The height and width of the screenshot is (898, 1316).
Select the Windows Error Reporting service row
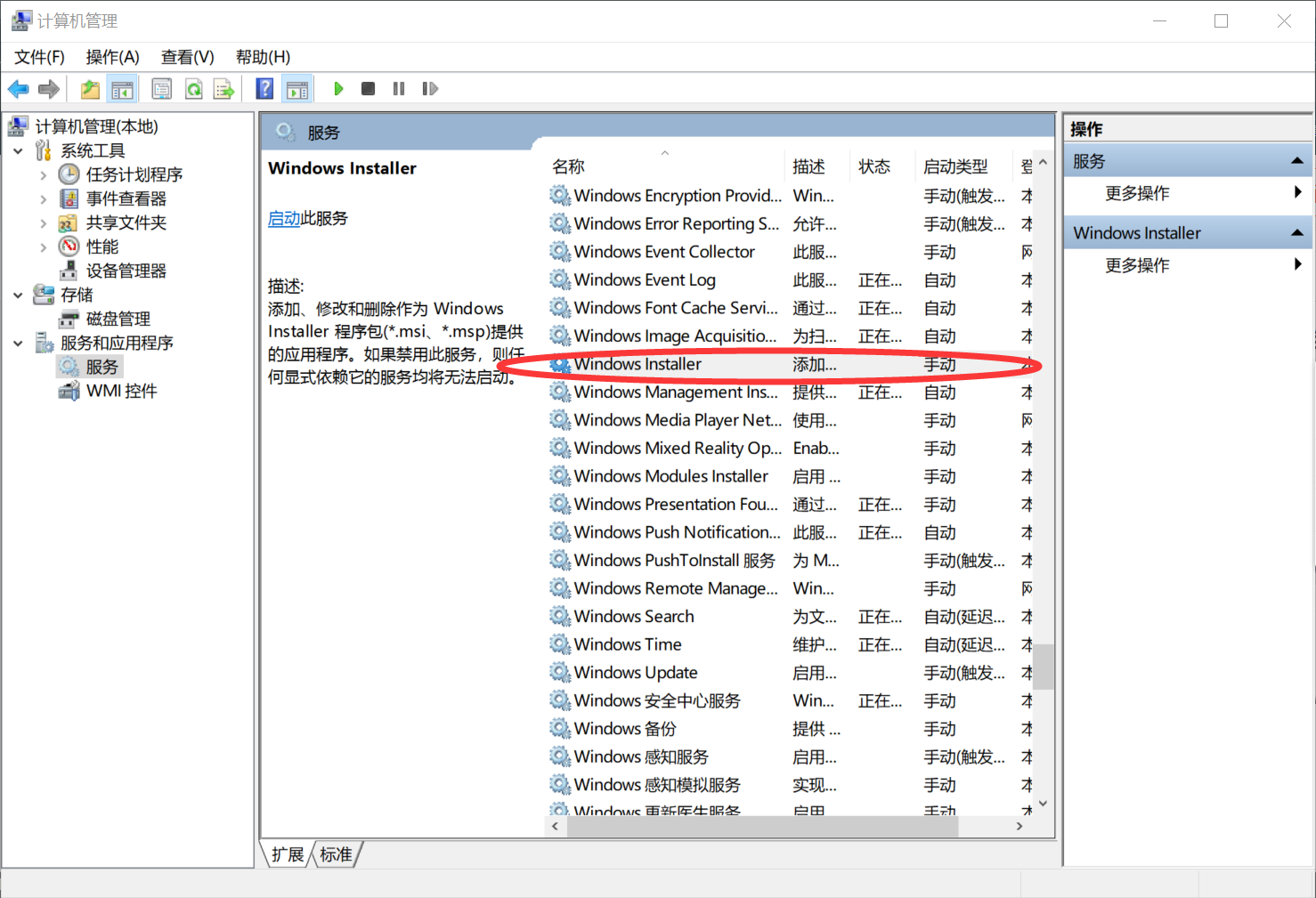(790, 223)
